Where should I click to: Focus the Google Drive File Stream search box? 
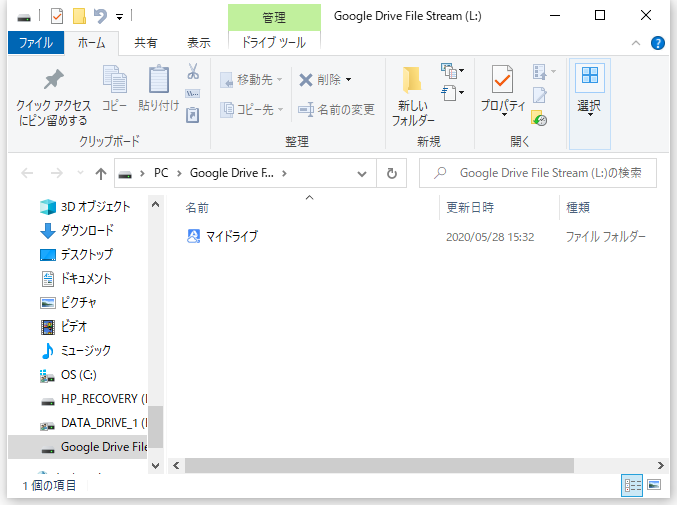pyautogui.click(x=538, y=173)
